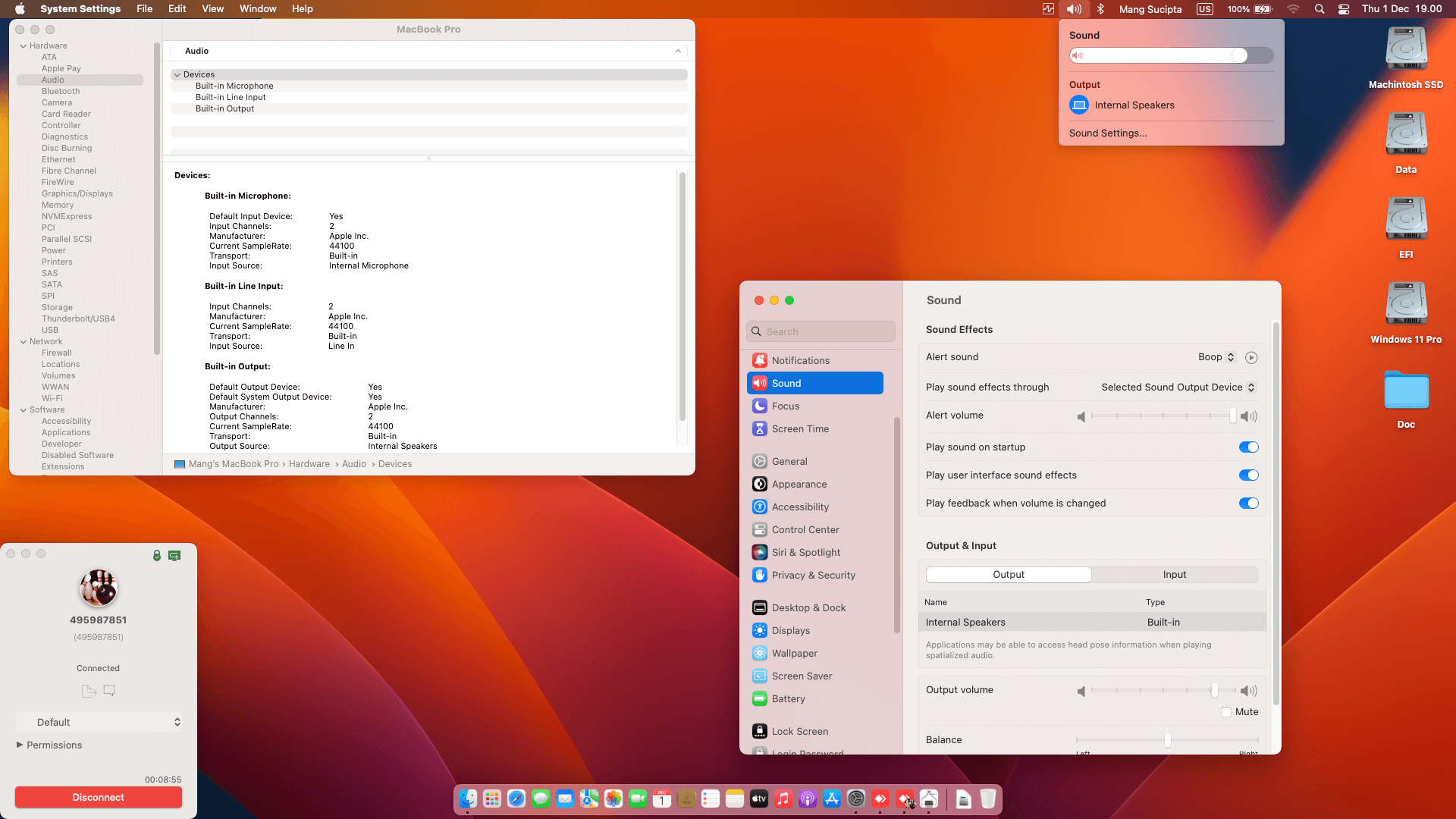Collapse the Hardware tree in System Information
This screenshot has height=819, width=1456.
coord(24,46)
